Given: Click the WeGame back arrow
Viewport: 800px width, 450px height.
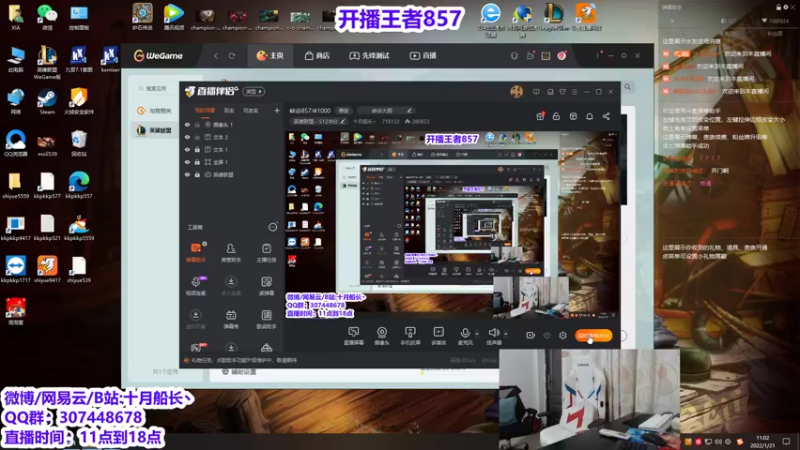Looking at the screenshot, I should point(216,56).
